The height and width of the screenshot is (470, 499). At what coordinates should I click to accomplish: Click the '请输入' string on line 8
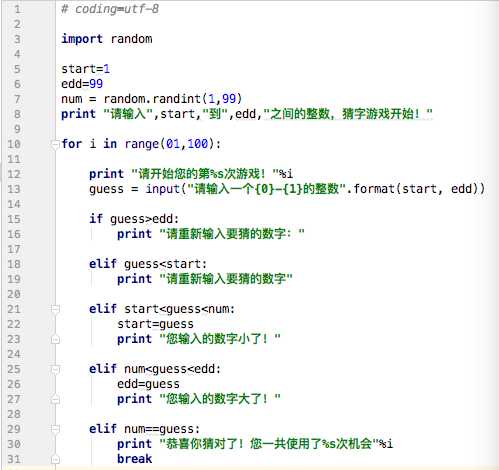click(x=128, y=114)
